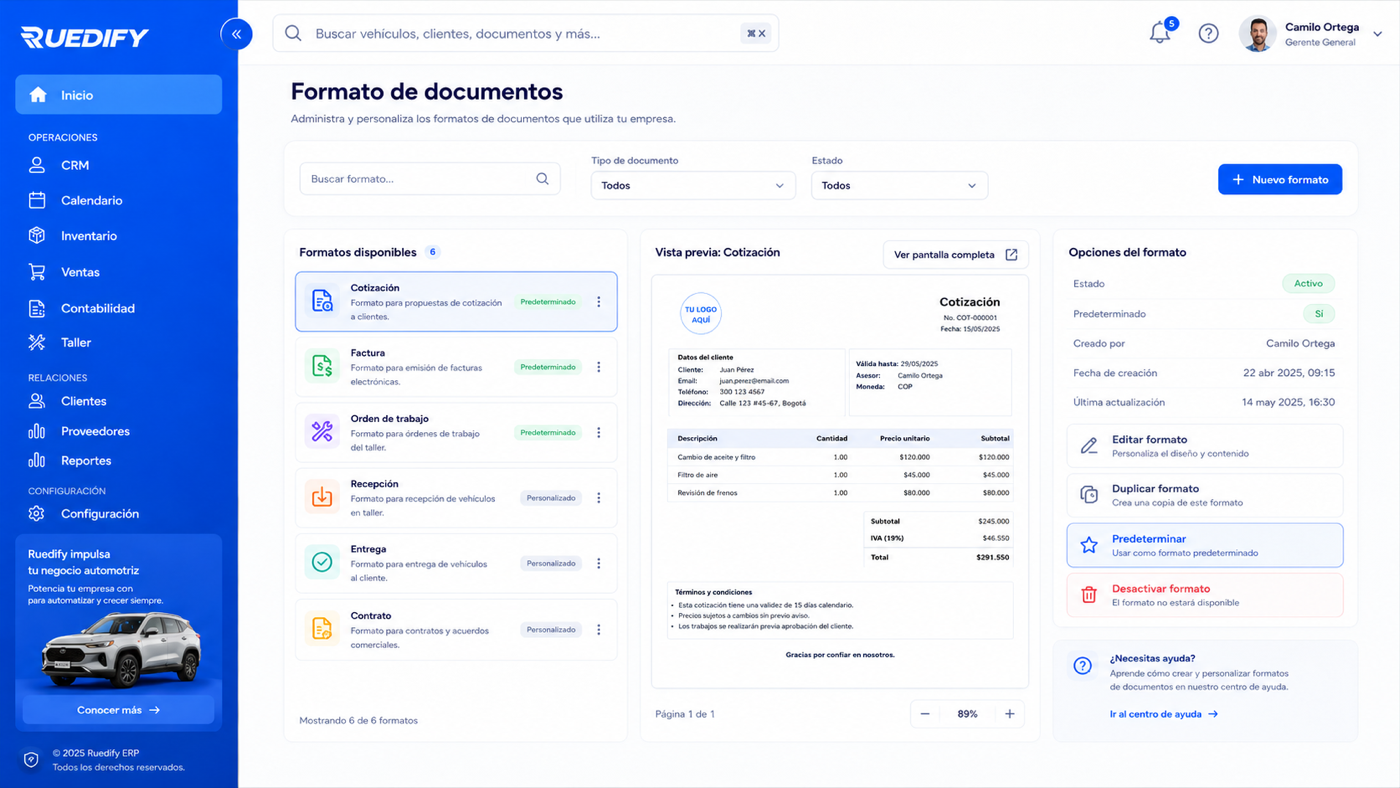1400x788 pixels.
Task: Click Duplicar formato option
Action: 1205,495
